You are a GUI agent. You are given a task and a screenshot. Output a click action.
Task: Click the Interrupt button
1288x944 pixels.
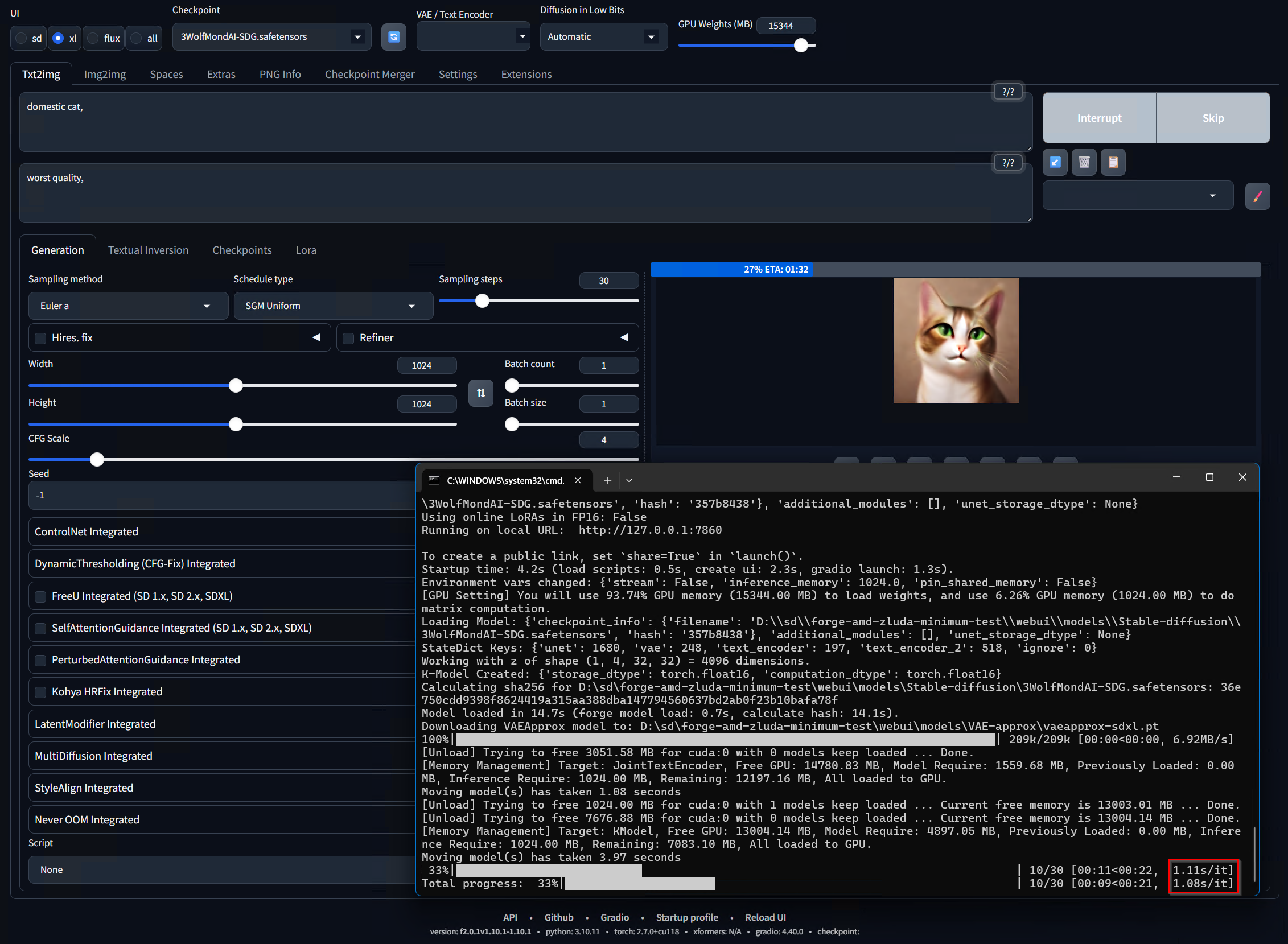(1099, 118)
